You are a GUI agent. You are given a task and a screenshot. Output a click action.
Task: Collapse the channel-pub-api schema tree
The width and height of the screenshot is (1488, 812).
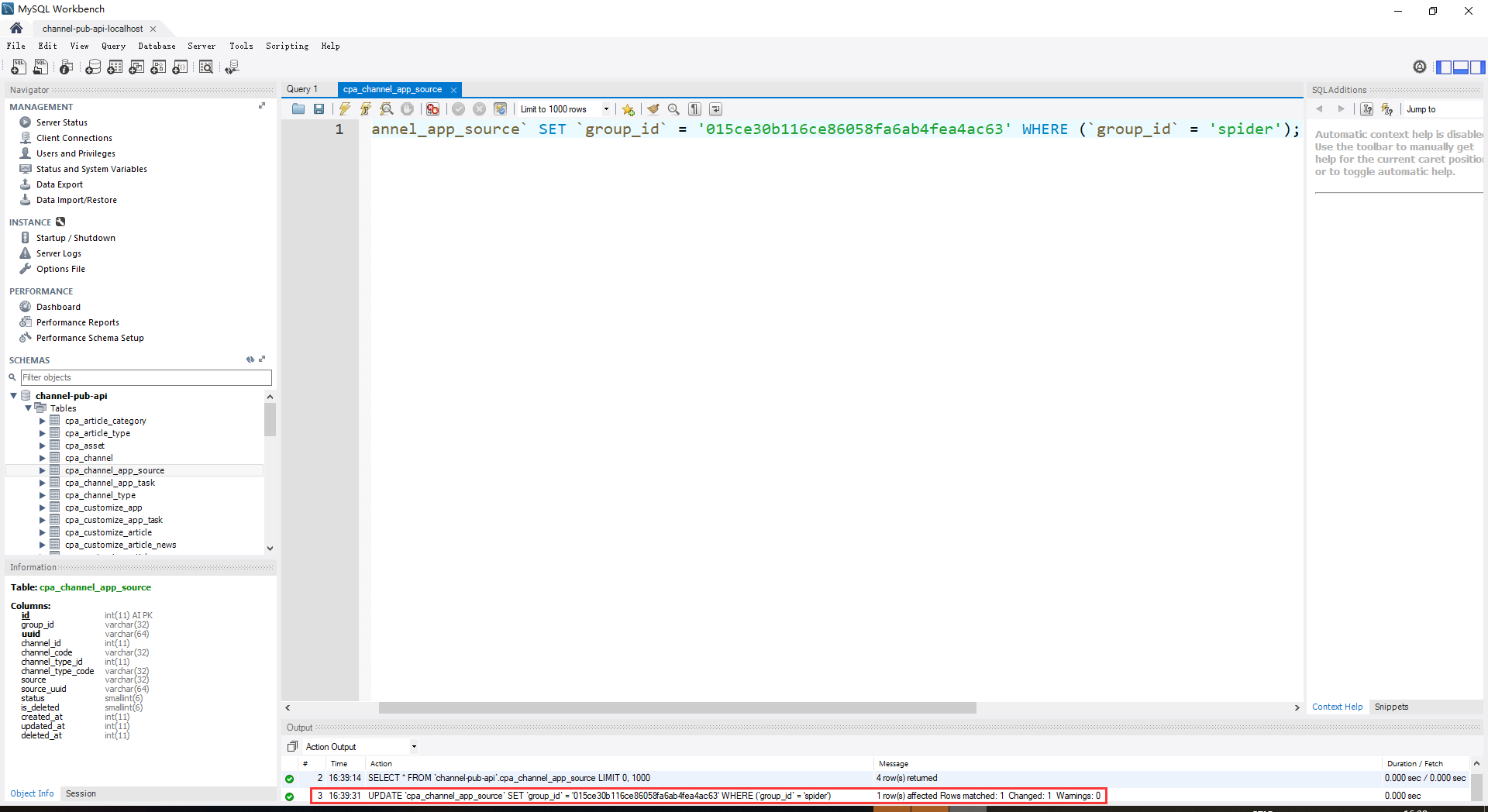click(14, 396)
